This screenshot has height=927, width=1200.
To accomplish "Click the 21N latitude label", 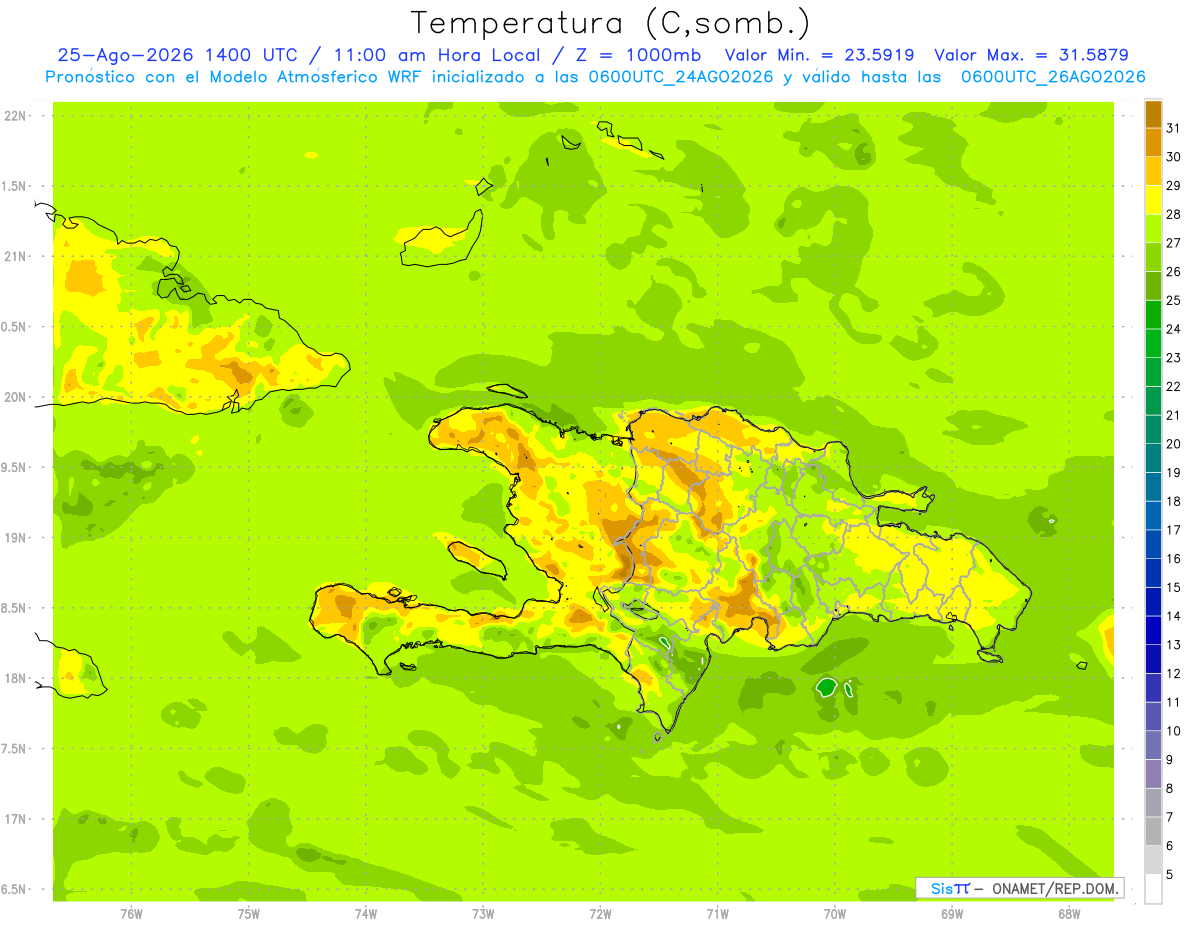I will 17,256.
